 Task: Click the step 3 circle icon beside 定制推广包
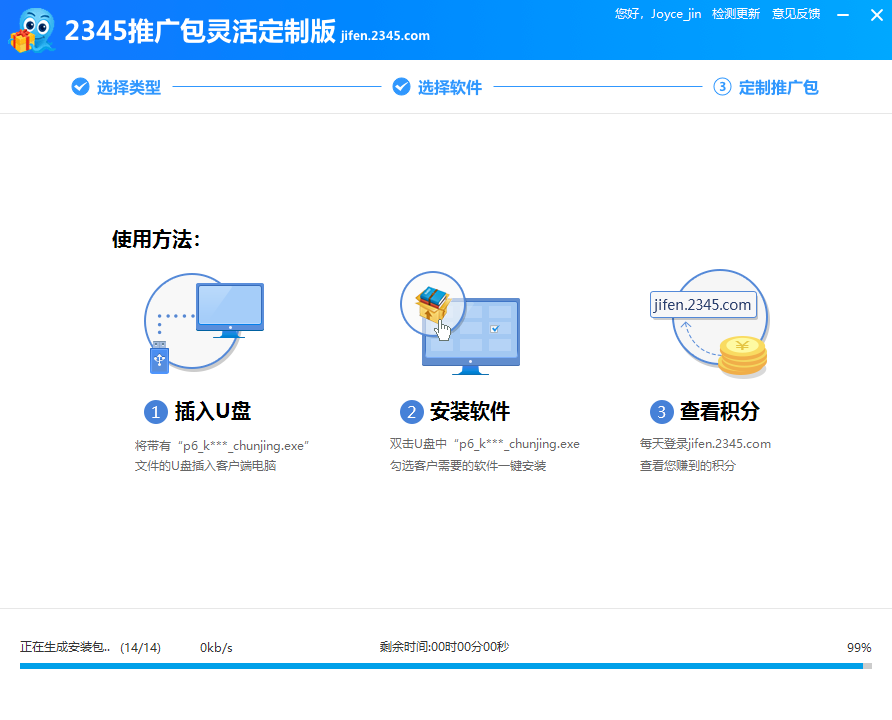[722, 87]
